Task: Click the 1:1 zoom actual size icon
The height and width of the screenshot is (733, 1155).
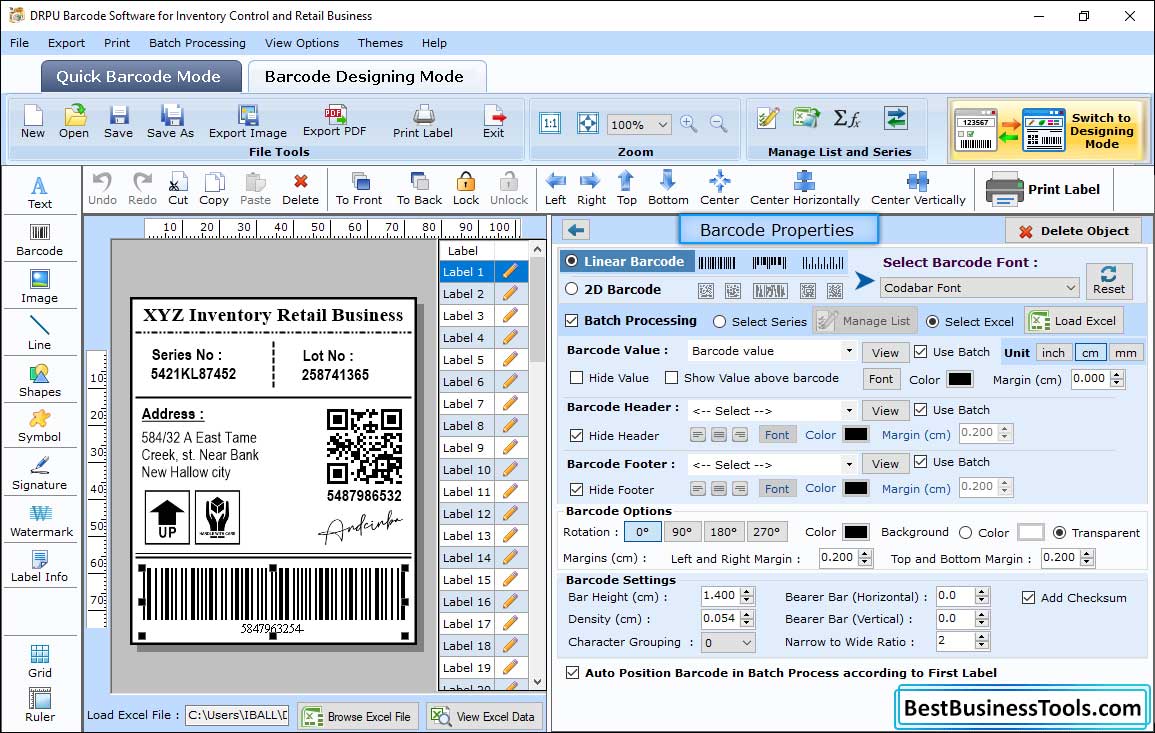Action: [550, 123]
